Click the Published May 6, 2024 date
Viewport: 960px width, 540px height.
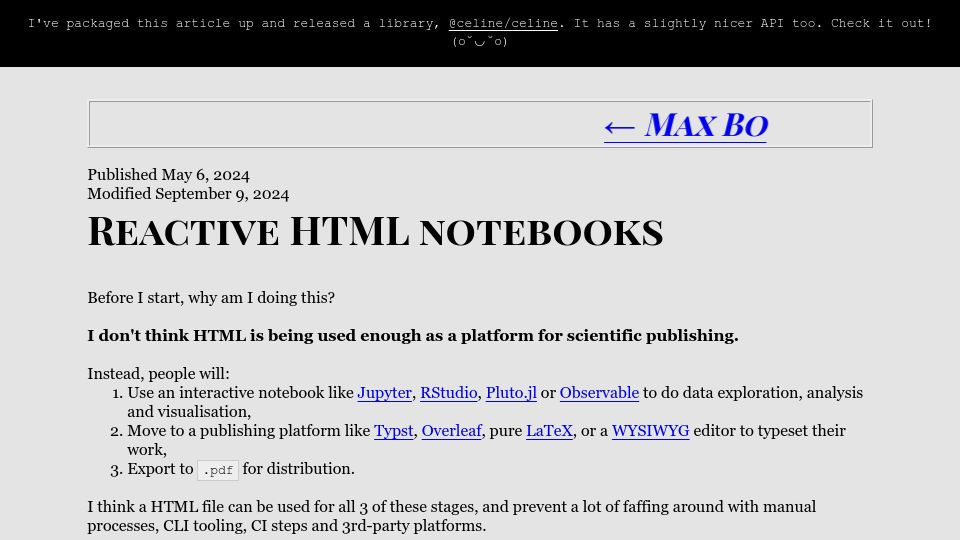pos(168,175)
